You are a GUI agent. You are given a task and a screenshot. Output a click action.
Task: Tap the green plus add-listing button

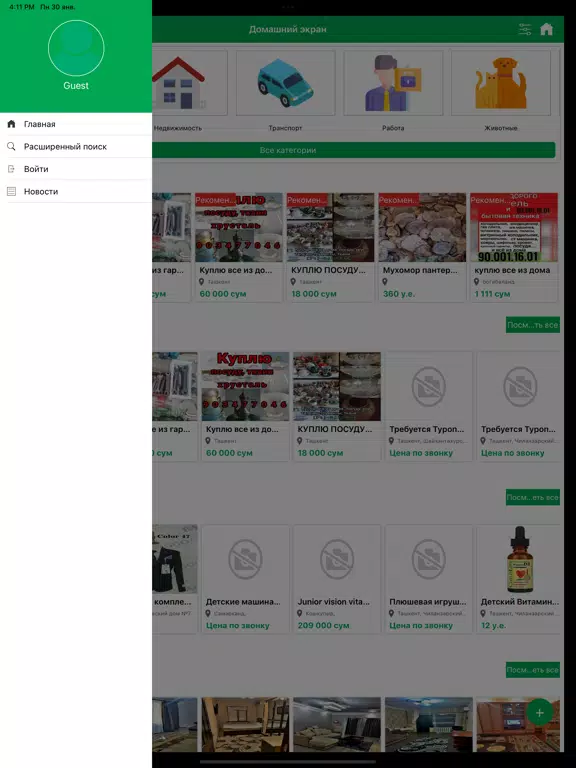pyautogui.click(x=540, y=713)
